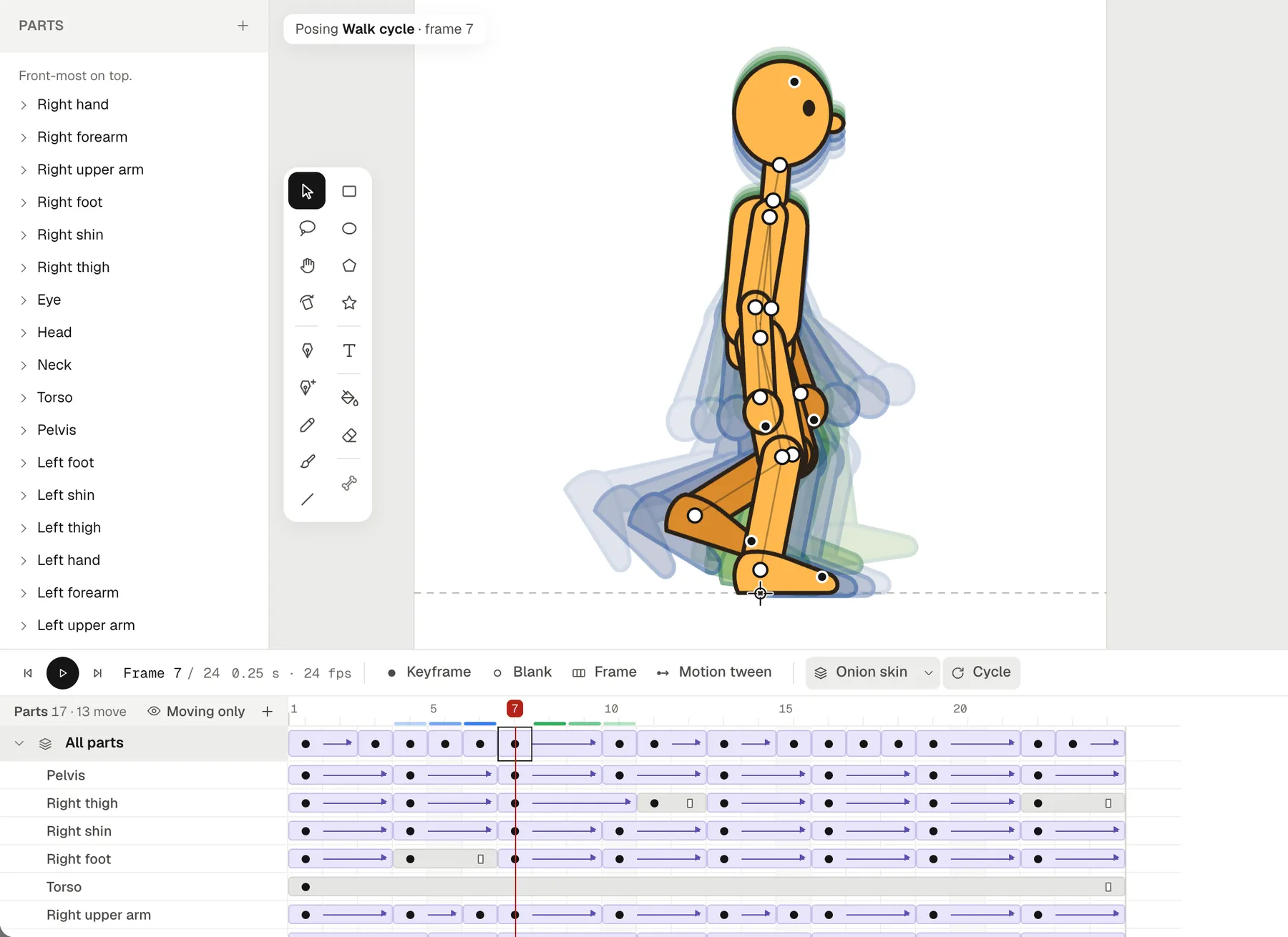The image size is (1288, 937).
Task: Play the animation
Action: pyautogui.click(x=63, y=673)
